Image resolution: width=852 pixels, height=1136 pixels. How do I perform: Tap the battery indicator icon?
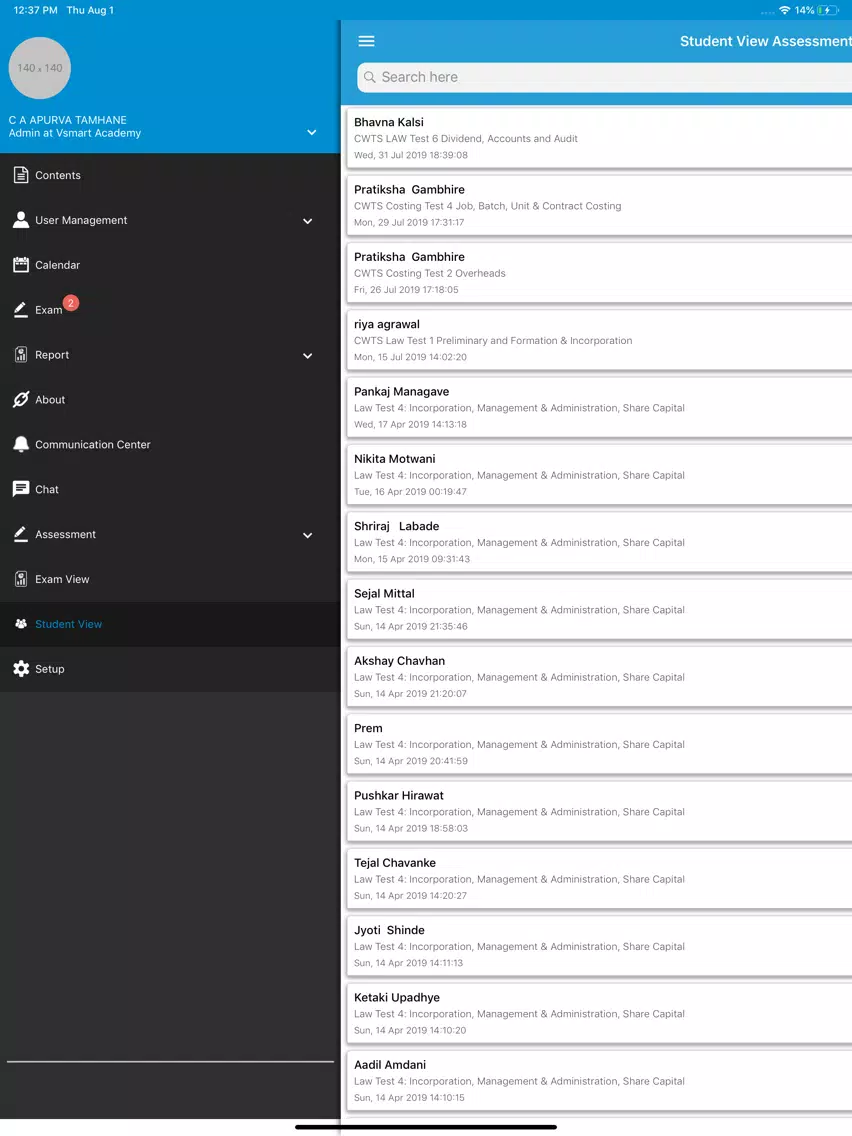[x=827, y=10]
